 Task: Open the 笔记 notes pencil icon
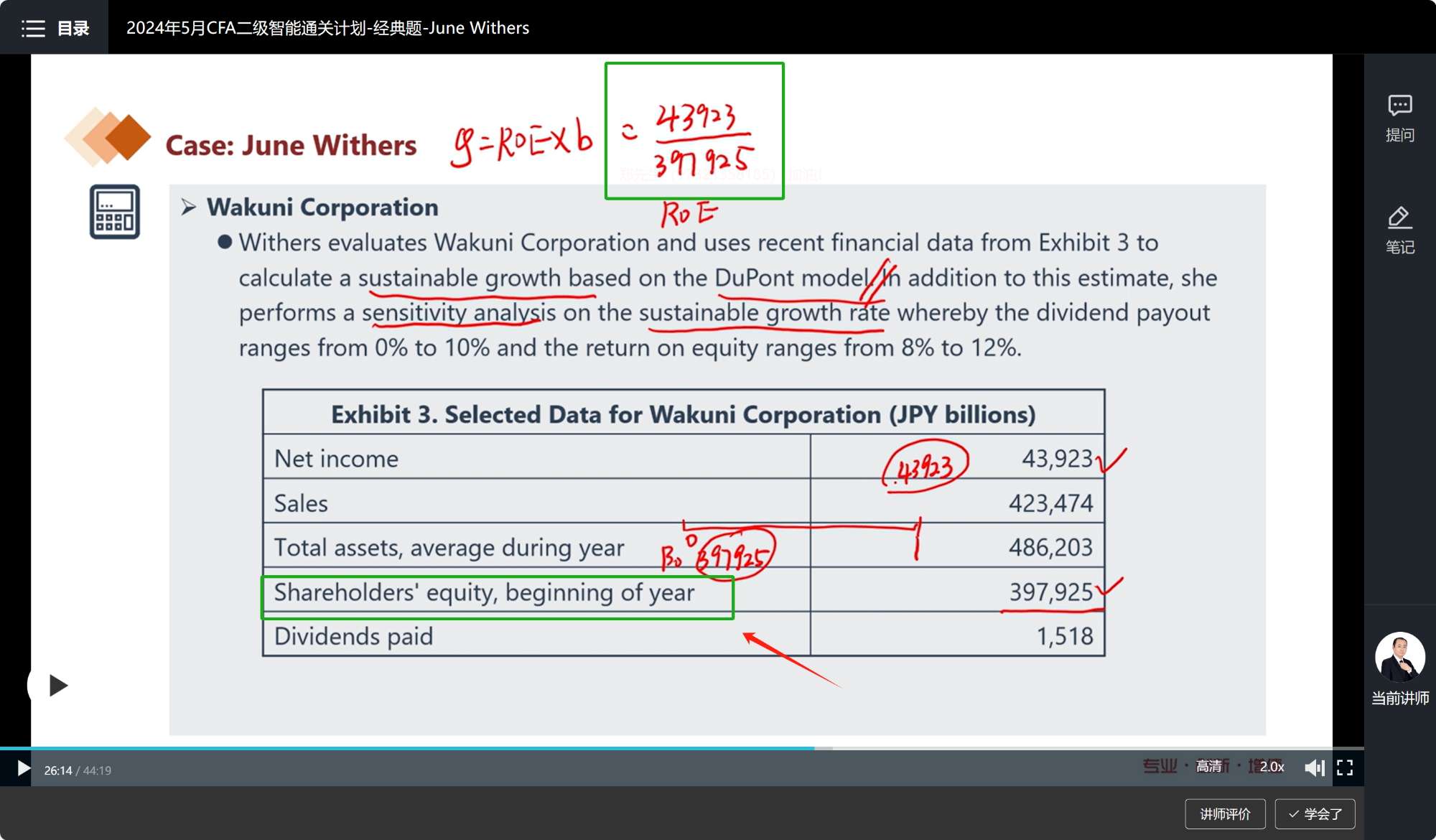coord(1399,218)
